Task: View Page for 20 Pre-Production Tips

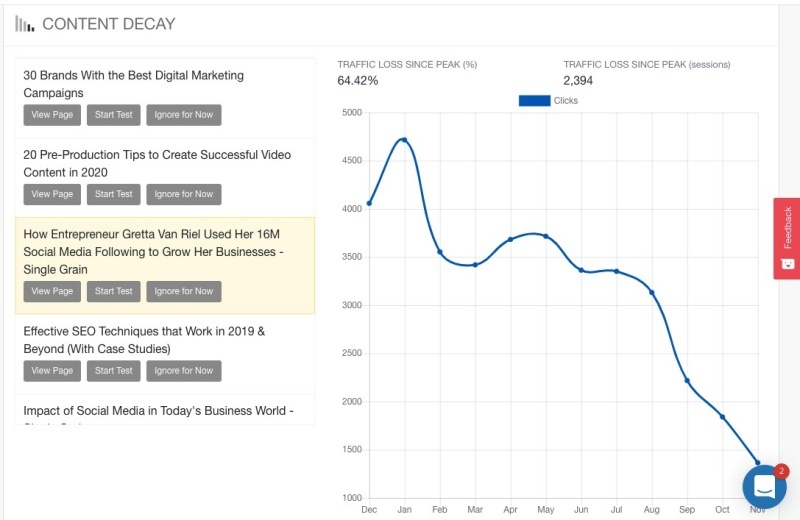Action: click(52, 194)
